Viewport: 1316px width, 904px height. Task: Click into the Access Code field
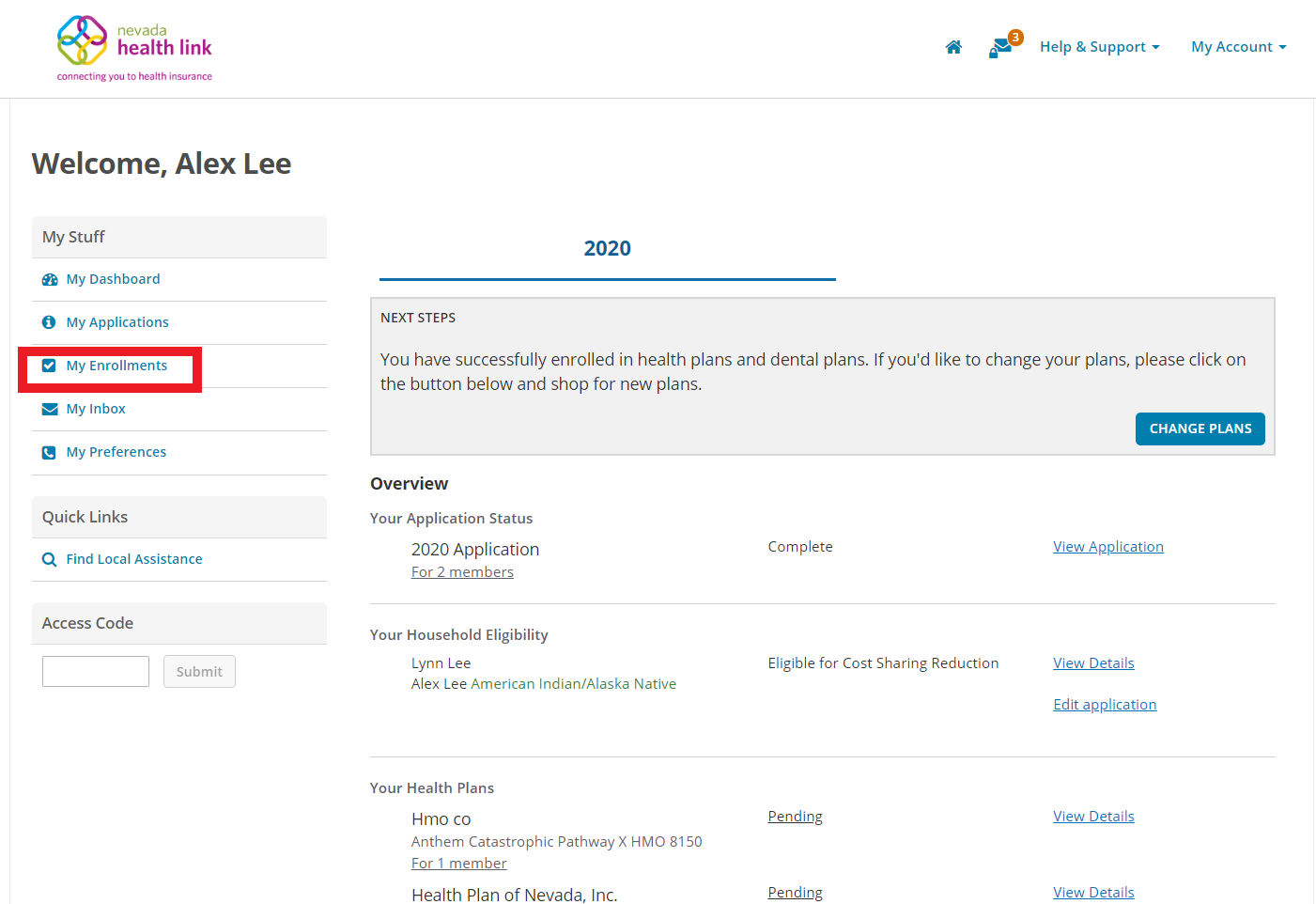pyautogui.click(x=96, y=672)
